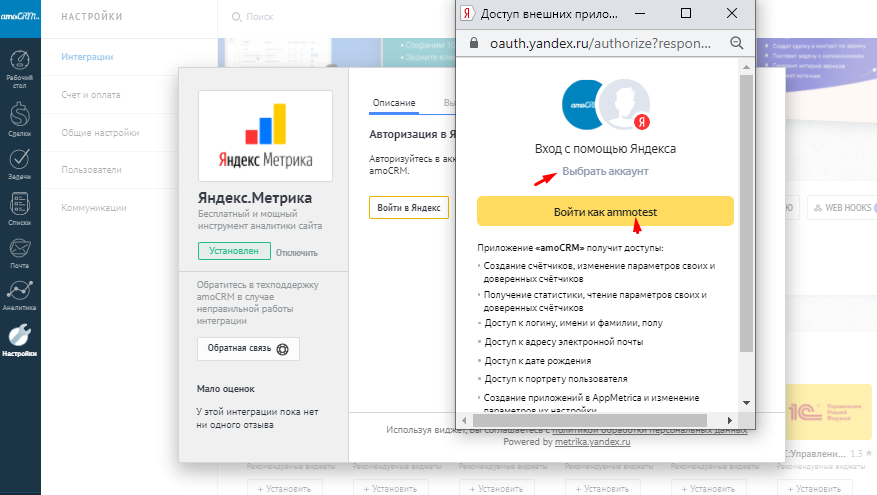Click the amoCRM round logo in popup

[x=581, y=105]
